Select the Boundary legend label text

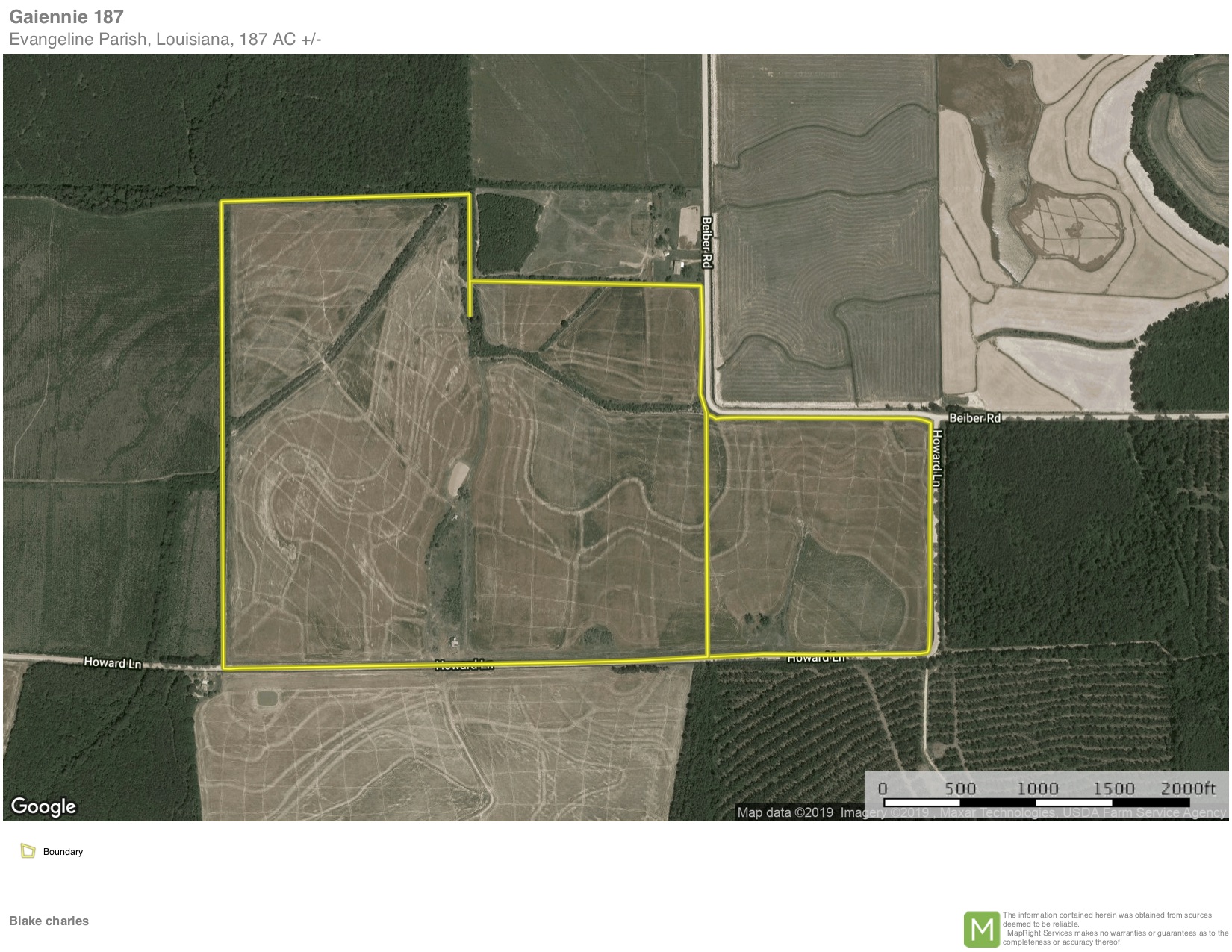click(63, 852)
